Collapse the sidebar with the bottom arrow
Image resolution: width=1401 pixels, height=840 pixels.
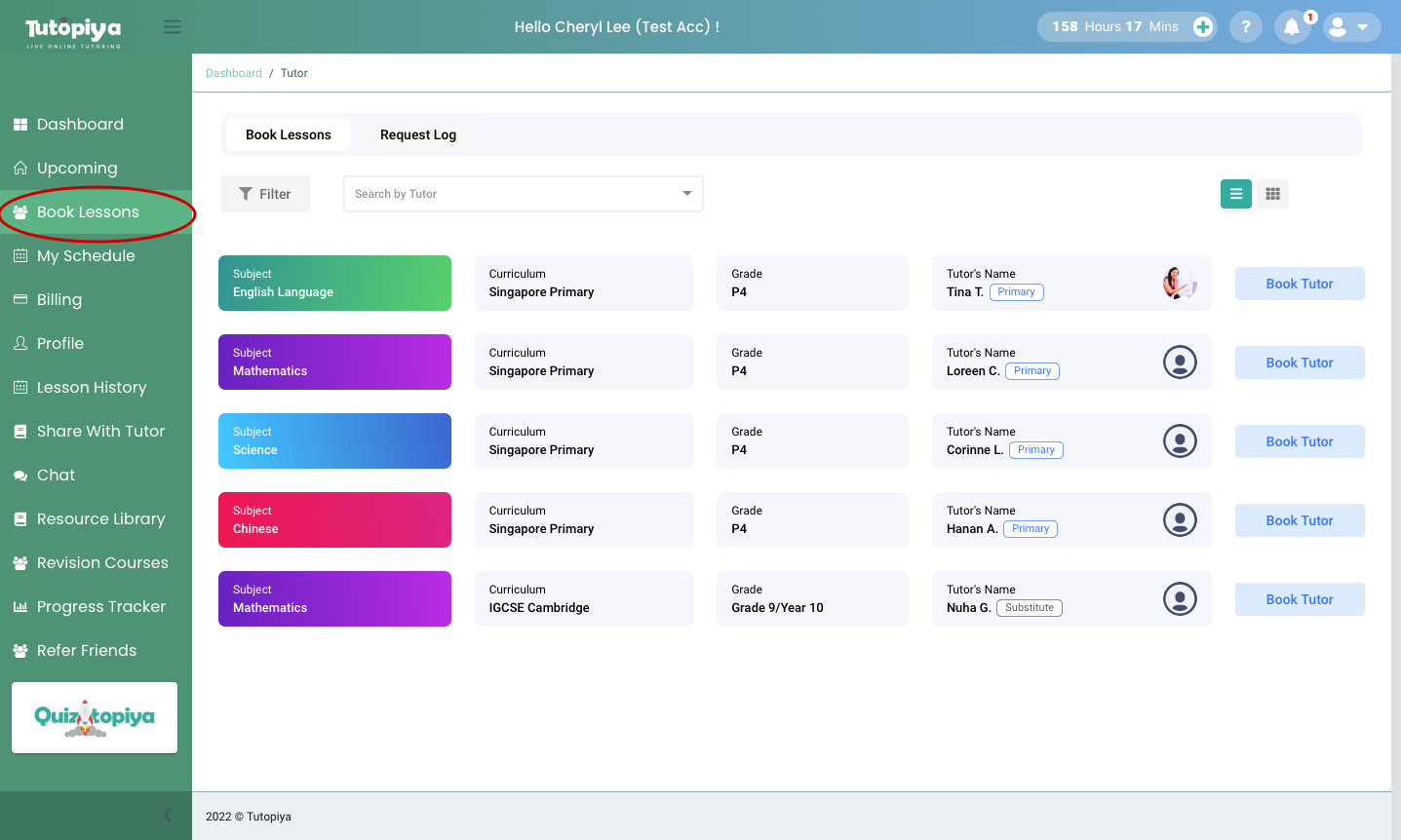tap(168, 816)
